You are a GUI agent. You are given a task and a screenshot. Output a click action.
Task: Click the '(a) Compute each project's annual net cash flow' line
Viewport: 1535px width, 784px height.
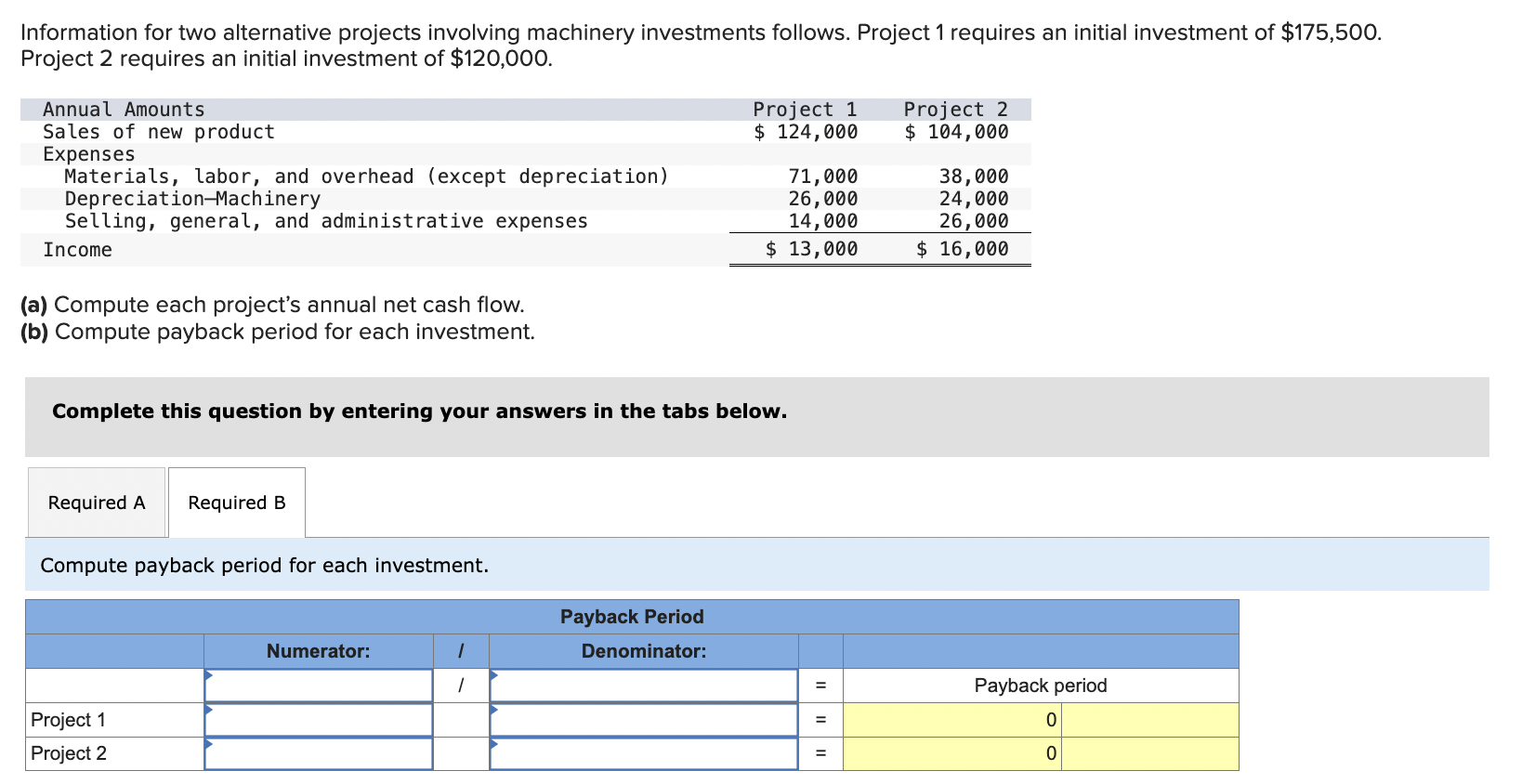pos(272,305)
